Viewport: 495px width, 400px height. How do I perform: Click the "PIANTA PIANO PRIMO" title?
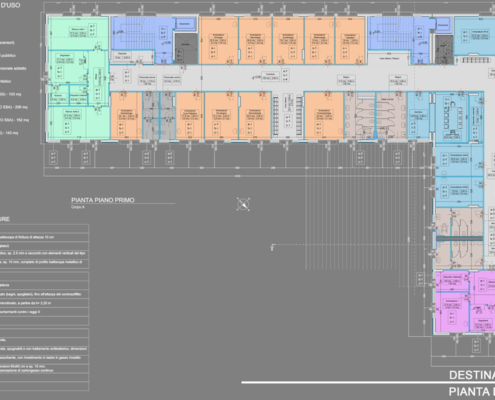(103, 200)
